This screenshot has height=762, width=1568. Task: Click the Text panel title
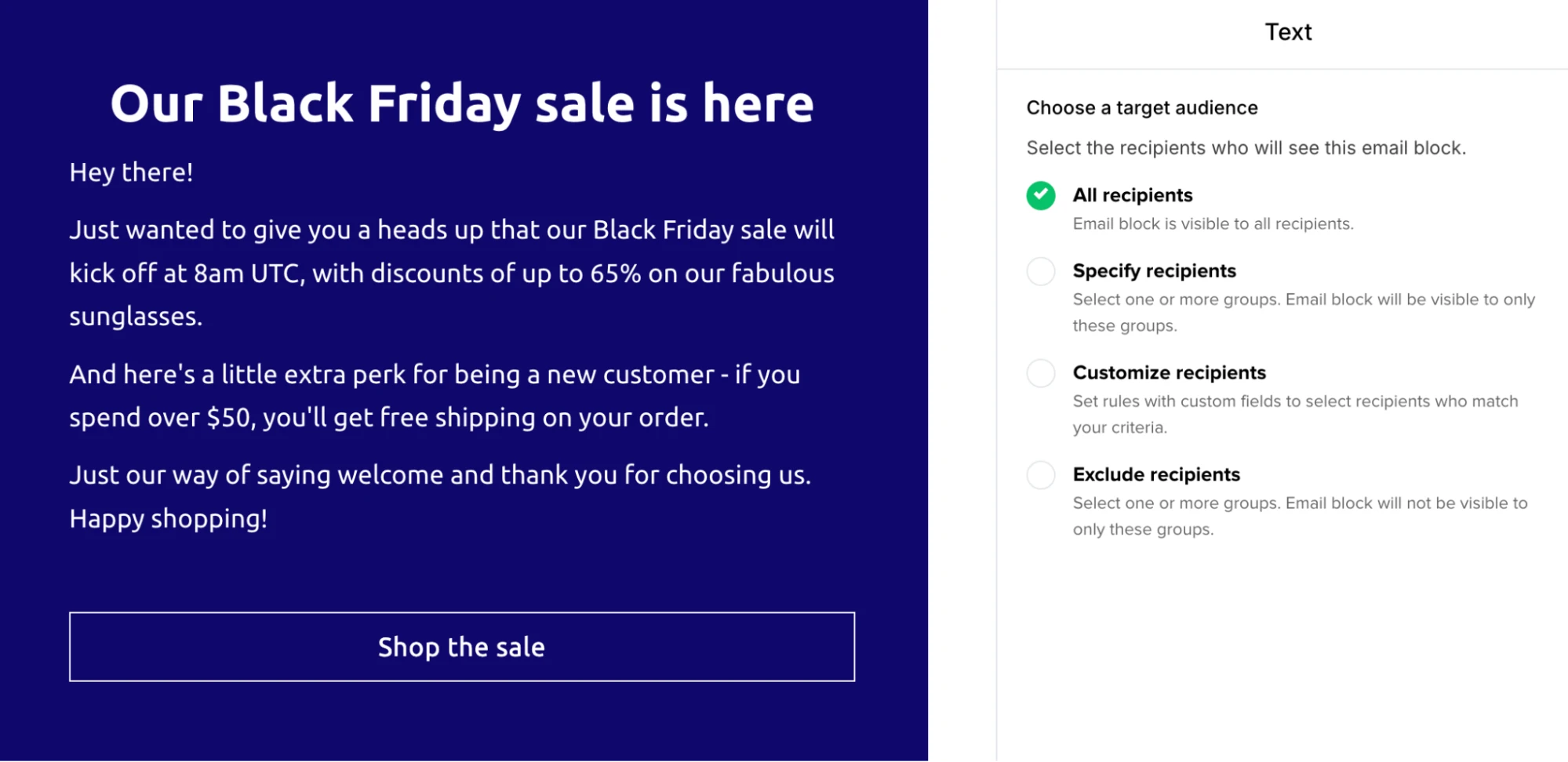[x=1288, y=32]
